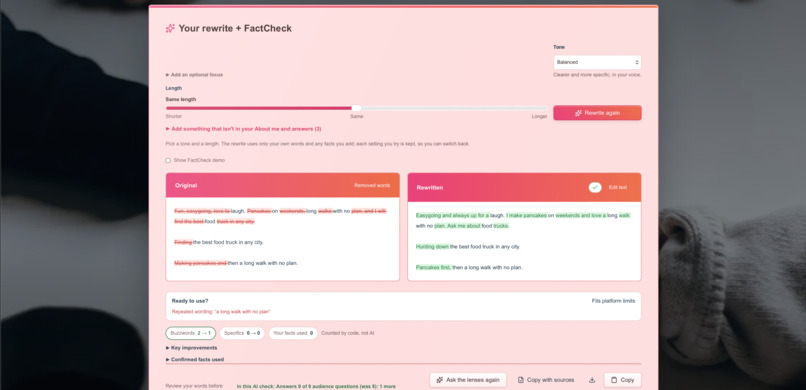Image resolution: width=806 pixels, height=390 pixels.
Task: Click Edit text in Rewritten panel
Action: (x=617, y=188)
